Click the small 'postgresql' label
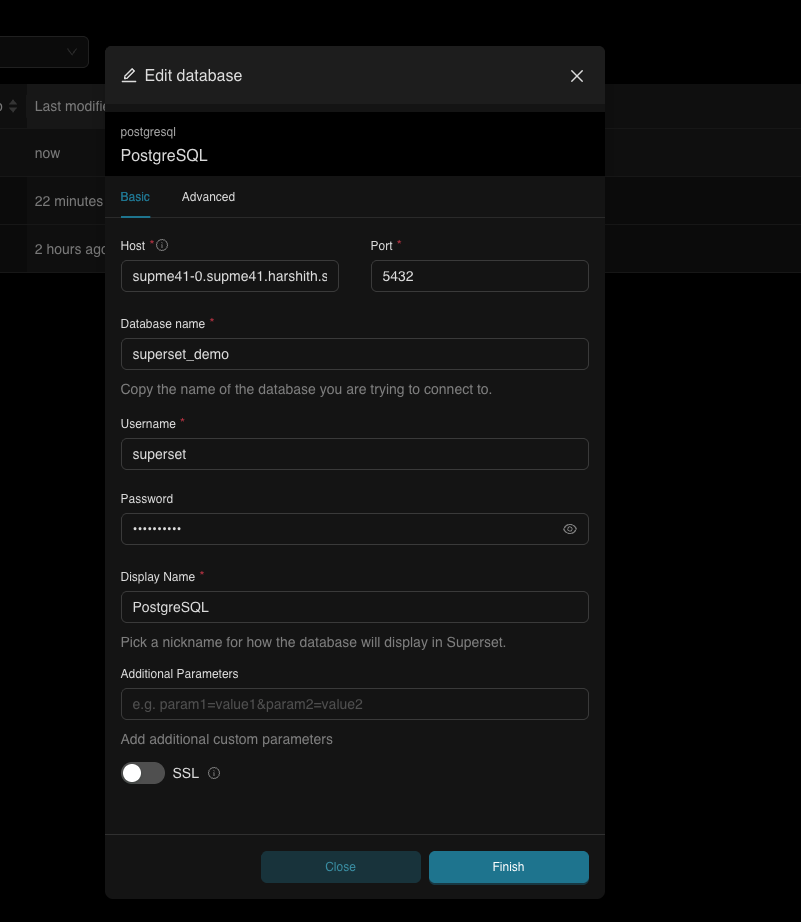 [x=148, y=132]
